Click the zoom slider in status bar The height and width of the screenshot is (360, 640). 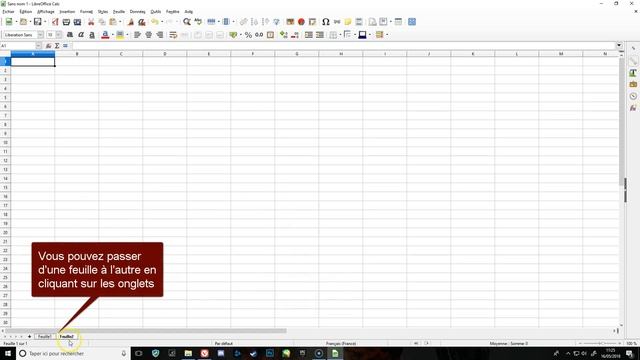(x=600, y=343)
